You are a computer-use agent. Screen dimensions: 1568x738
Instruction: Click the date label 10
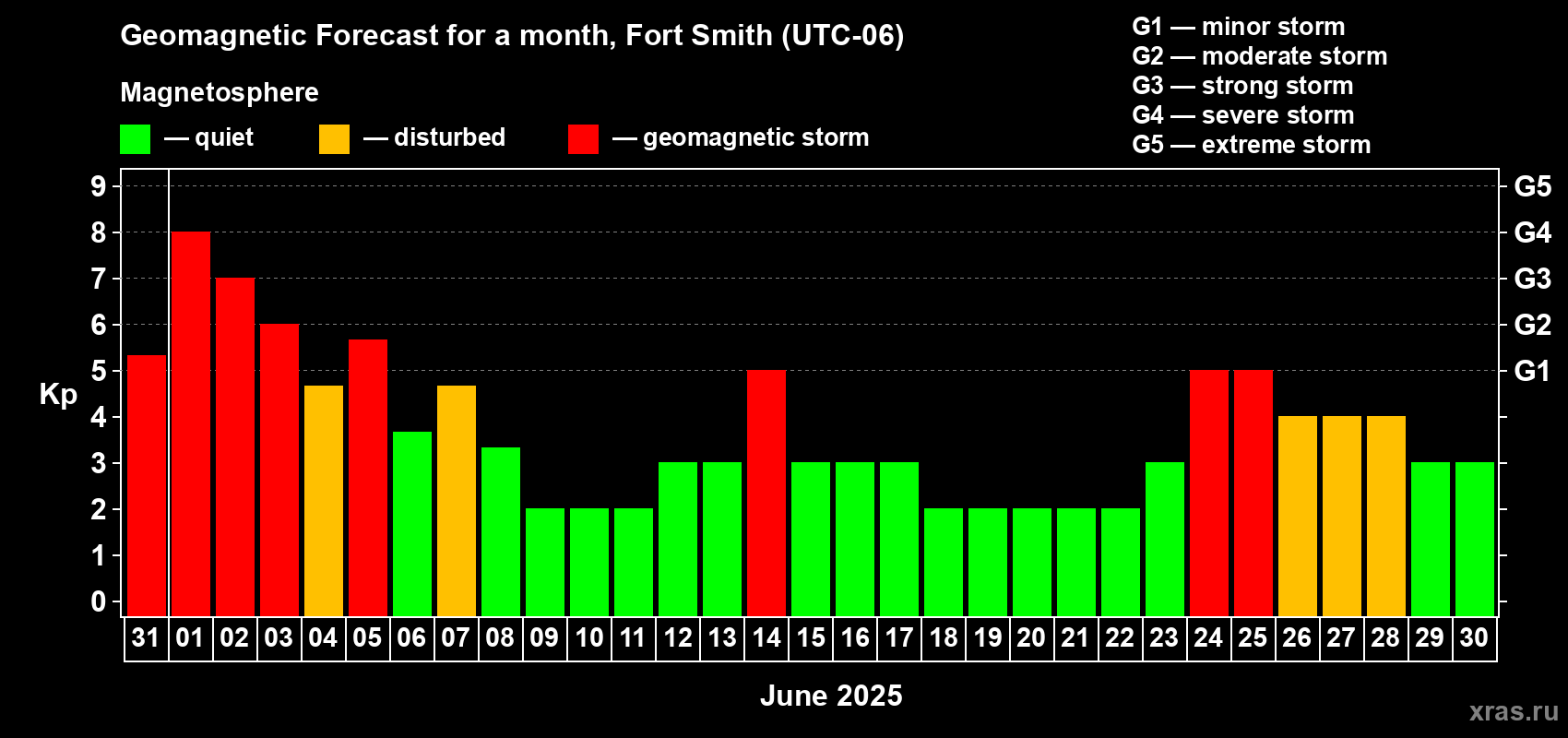(588, 637)
